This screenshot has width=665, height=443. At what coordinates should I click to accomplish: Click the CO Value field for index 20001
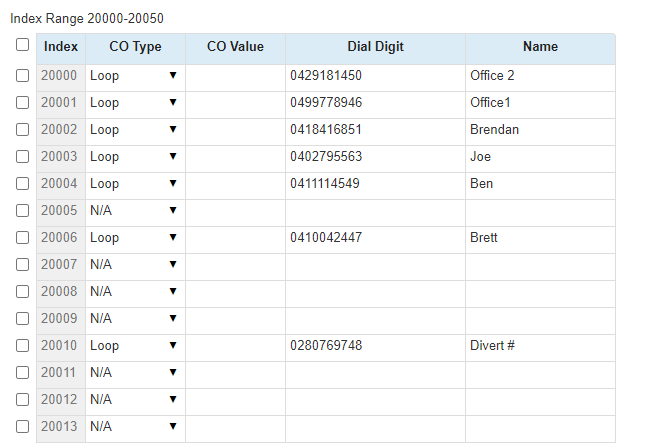click(x=235, y=102)
